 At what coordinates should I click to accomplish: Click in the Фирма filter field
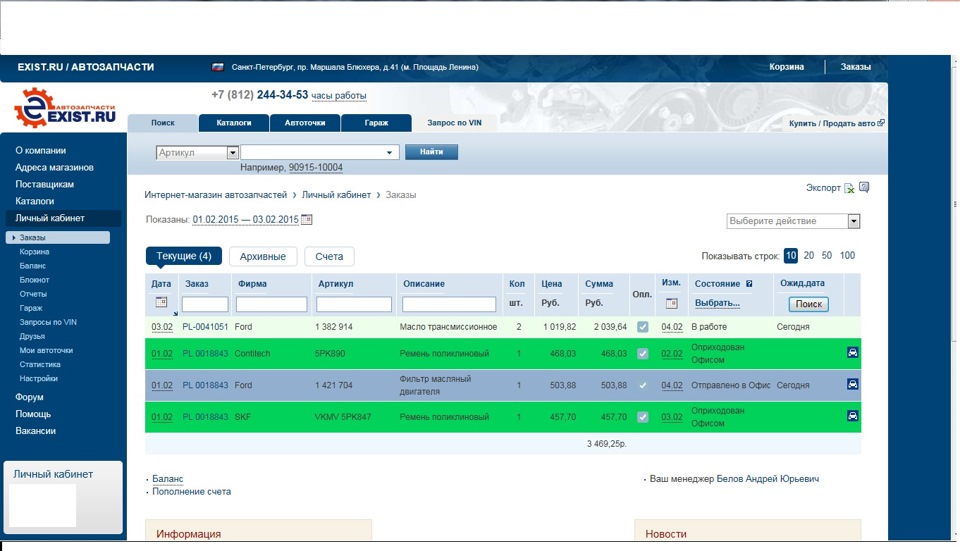click(x=271, y=304)
